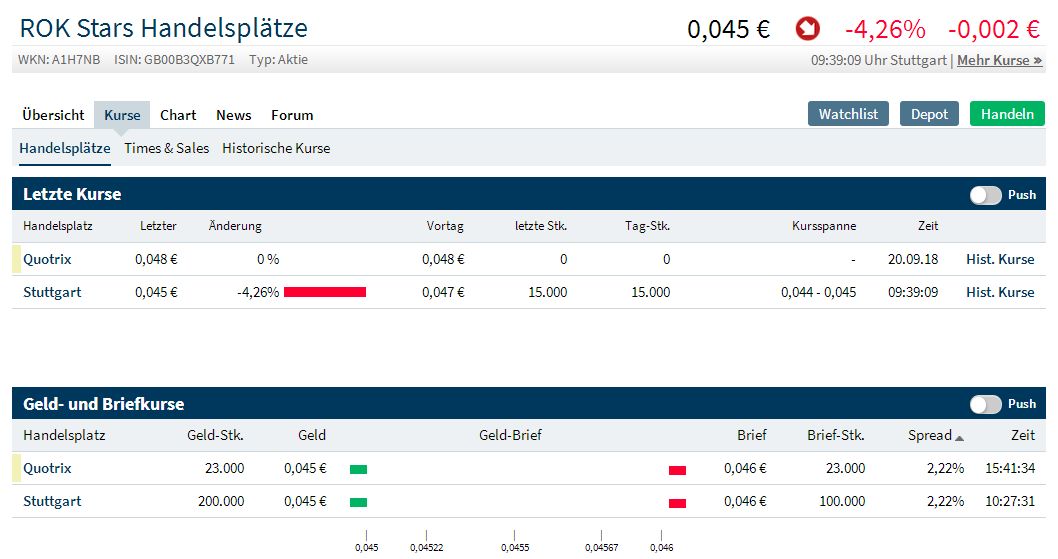
Task: Open the Mehr Kurse link
Action: tap(999, 60)
